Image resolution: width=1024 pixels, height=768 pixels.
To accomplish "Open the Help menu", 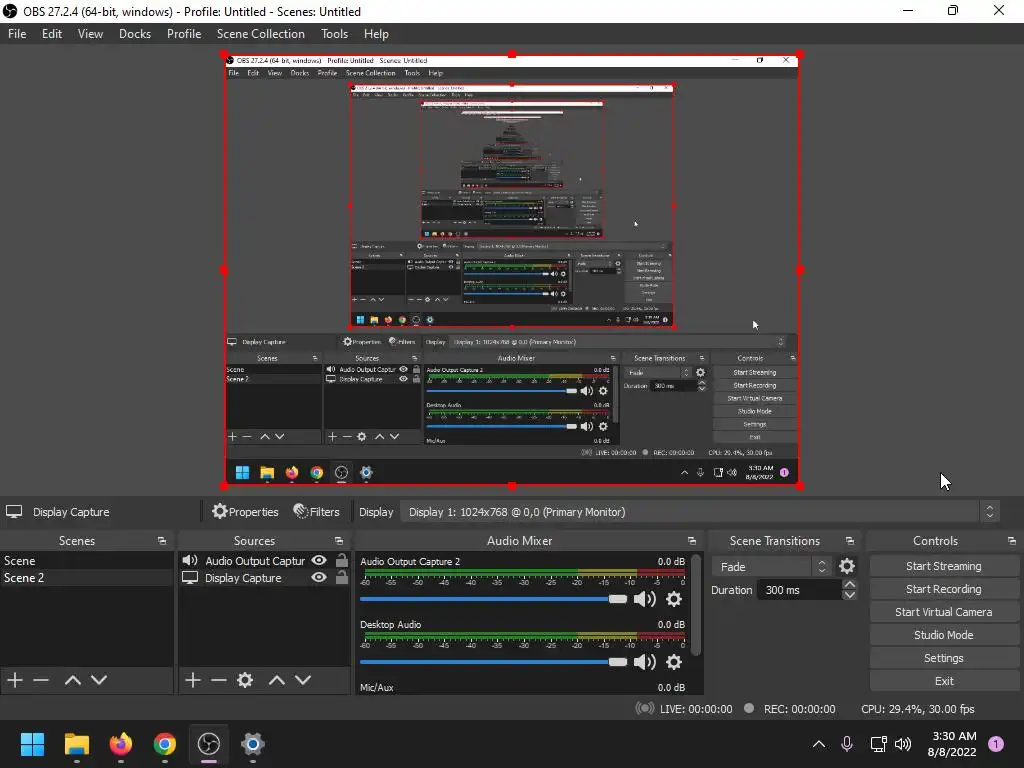I will point(376,34).
